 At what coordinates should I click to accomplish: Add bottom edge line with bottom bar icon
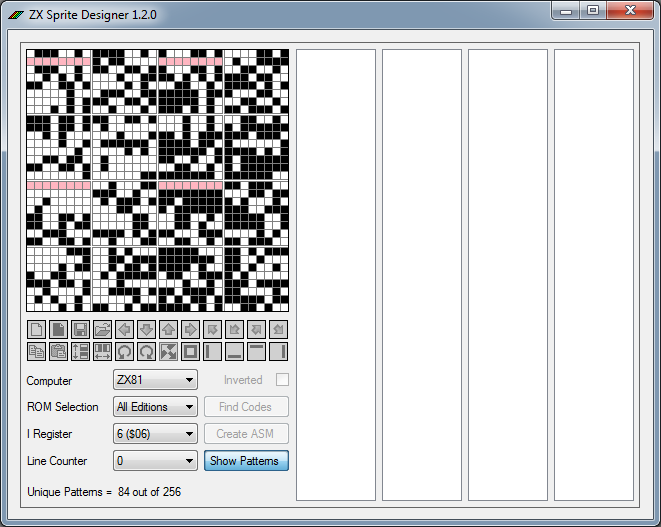[x=234, y=351]
